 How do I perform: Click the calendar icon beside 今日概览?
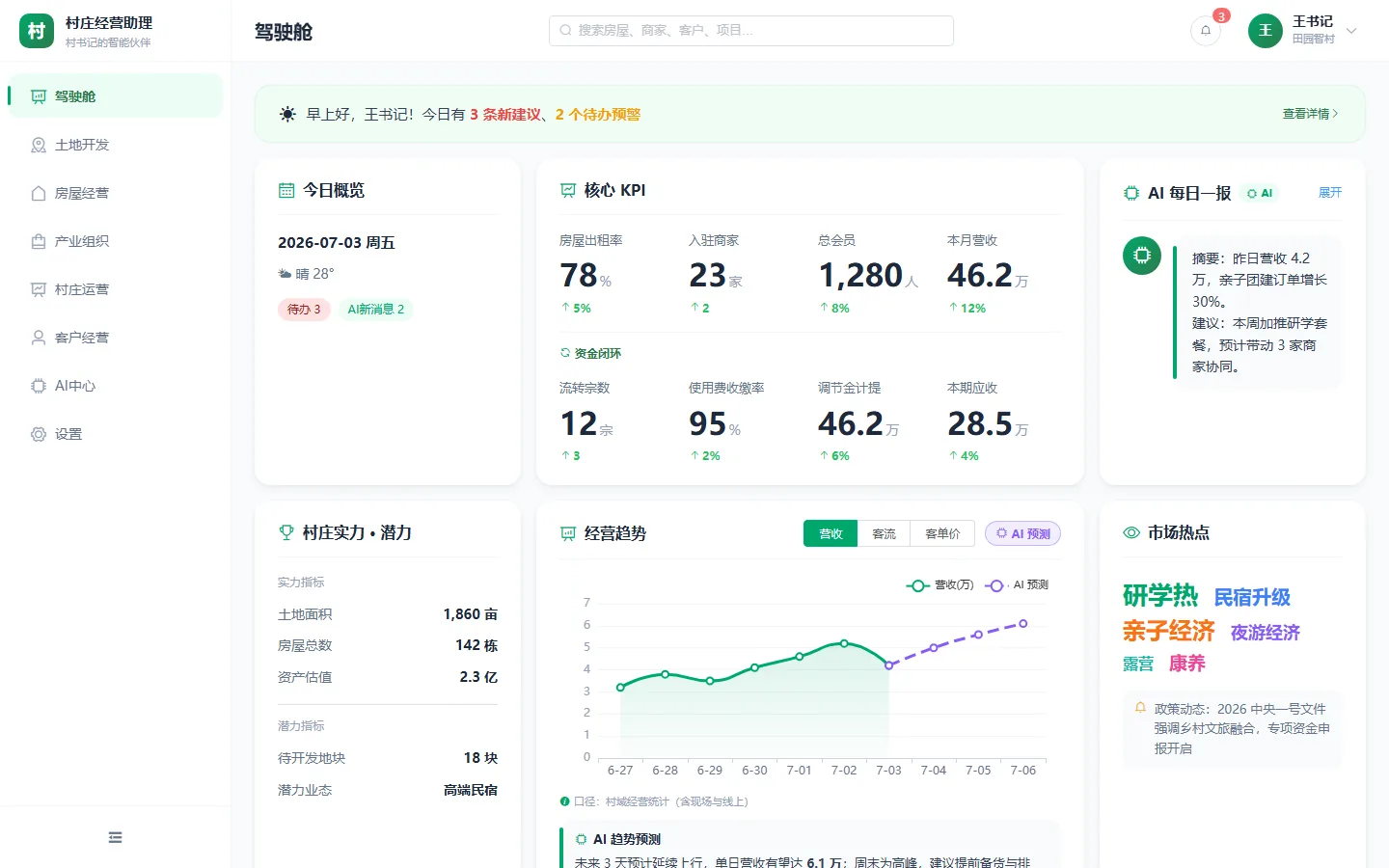pos(286,191)
